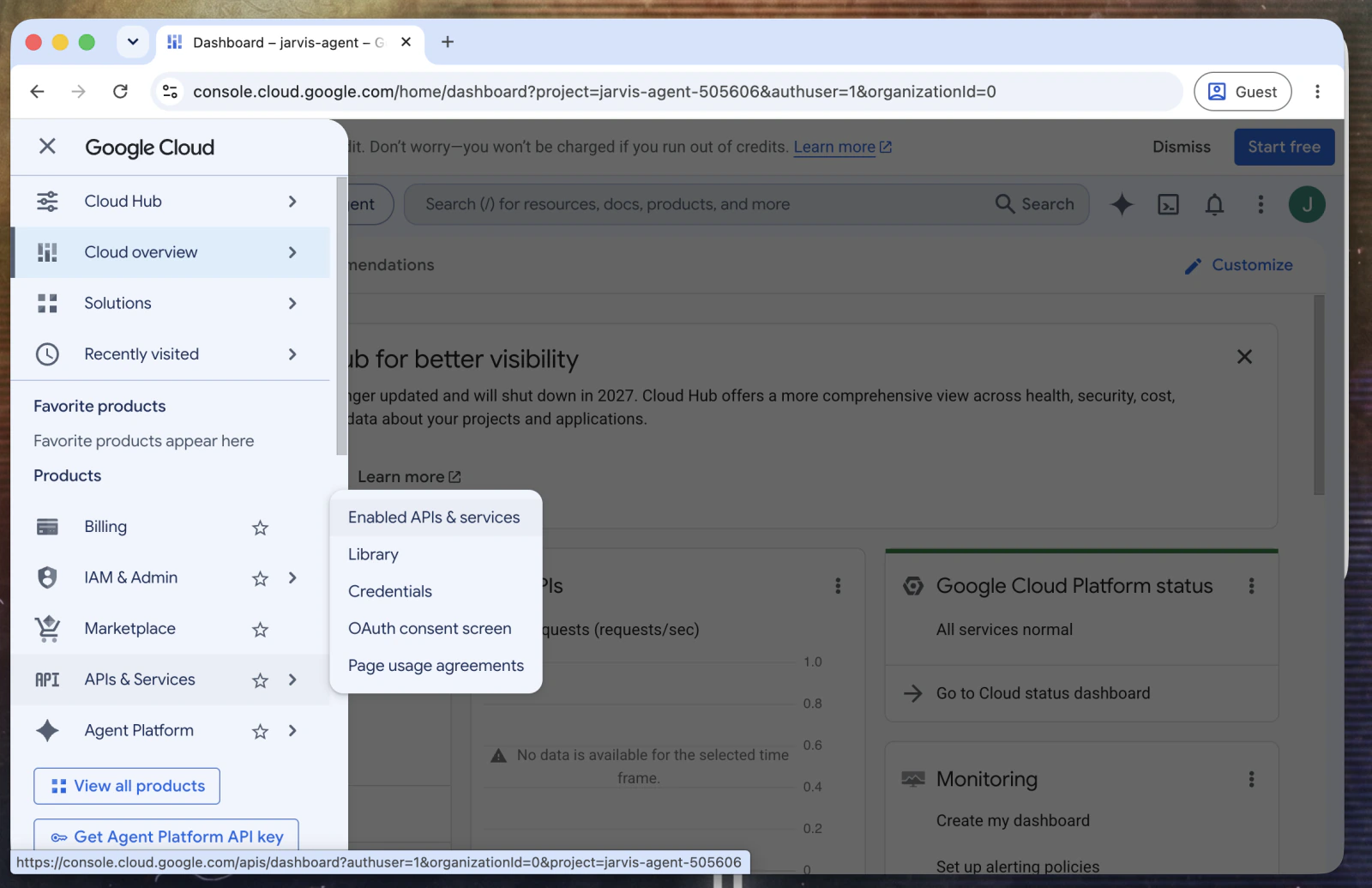Click View all products button
This screenshot has height=888, width=1372.
[x=127, y=786]
